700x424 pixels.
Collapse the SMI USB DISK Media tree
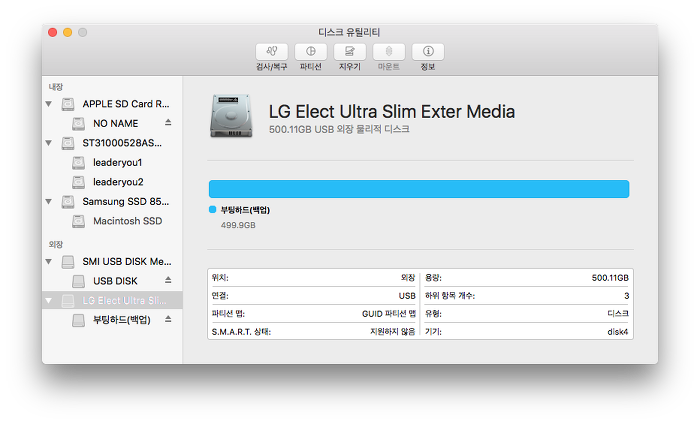click(x=49, y=262)
